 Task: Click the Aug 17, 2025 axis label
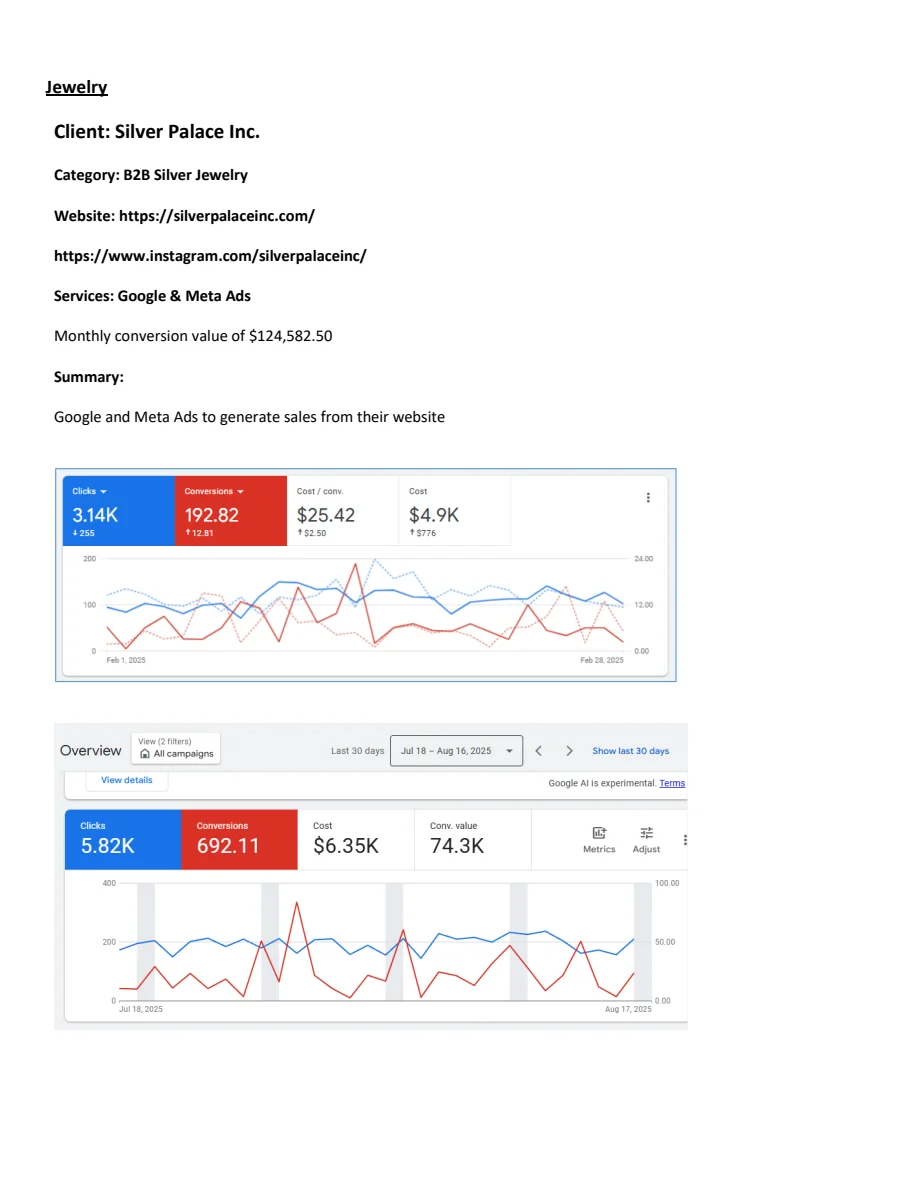628,1009
